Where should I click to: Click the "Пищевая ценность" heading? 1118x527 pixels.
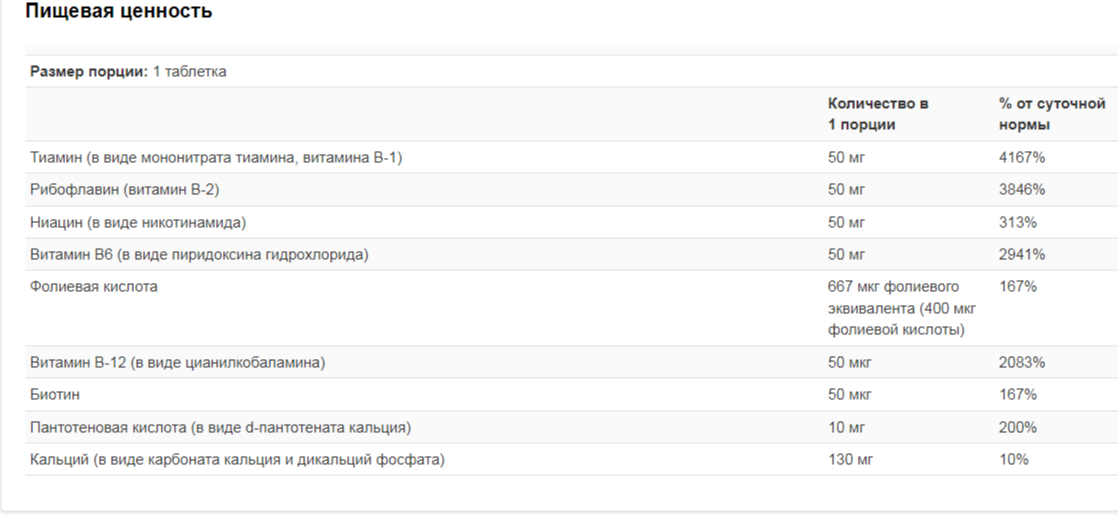[x=118, y=11]
